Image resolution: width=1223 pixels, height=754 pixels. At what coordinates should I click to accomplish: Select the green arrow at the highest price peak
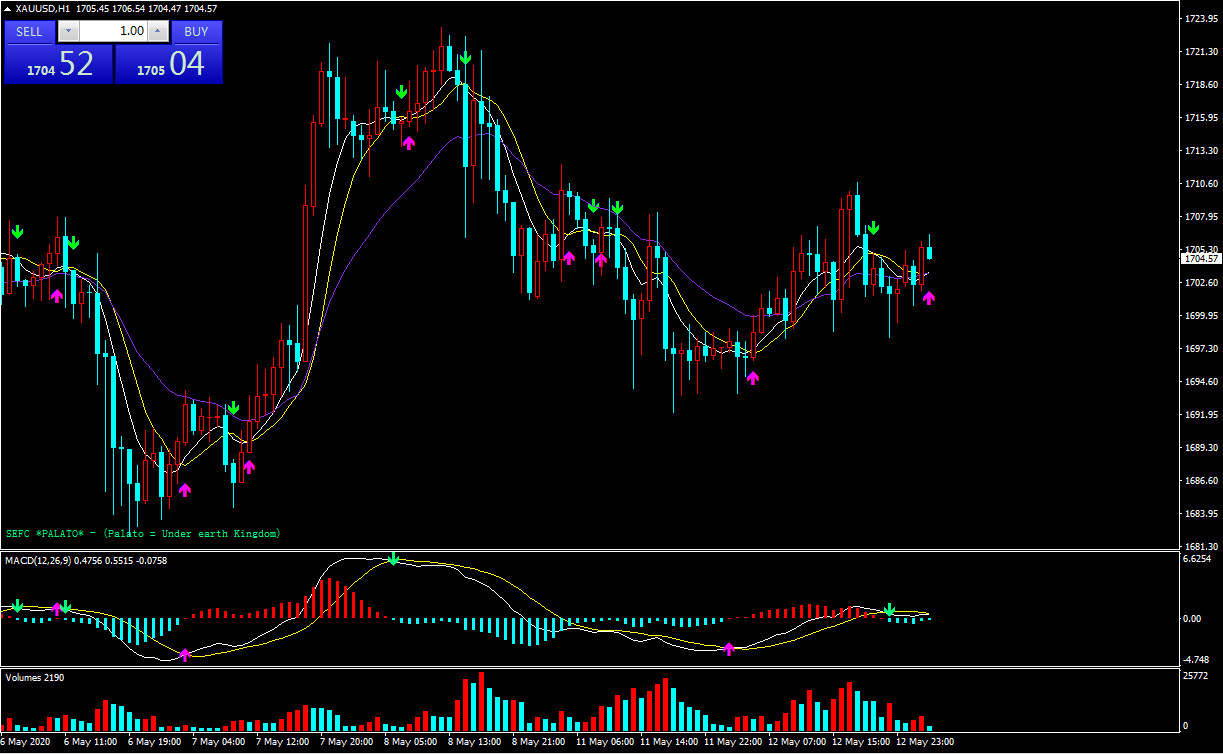point(465,57)
